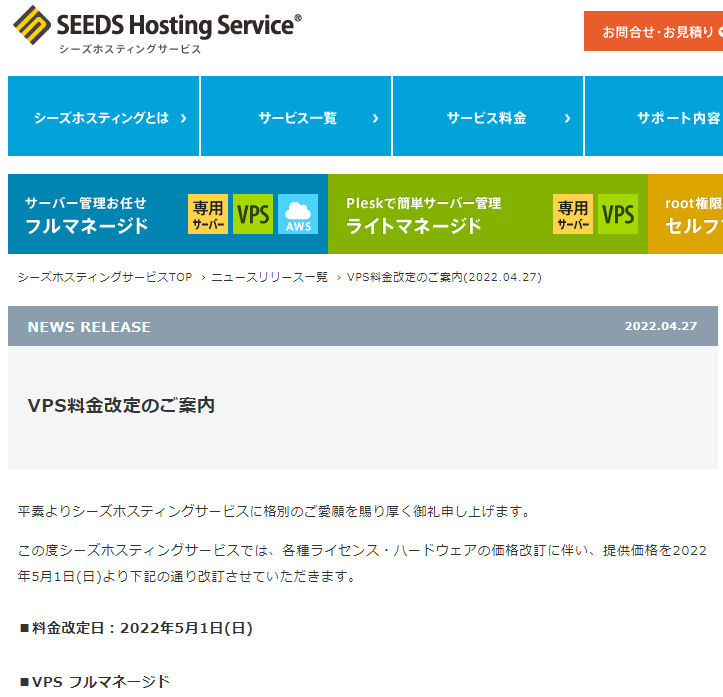Viewport: 723px width, 697px height.
Task: Click VPS badge in ライトマネージド banner
Action: tap(618, 214)
